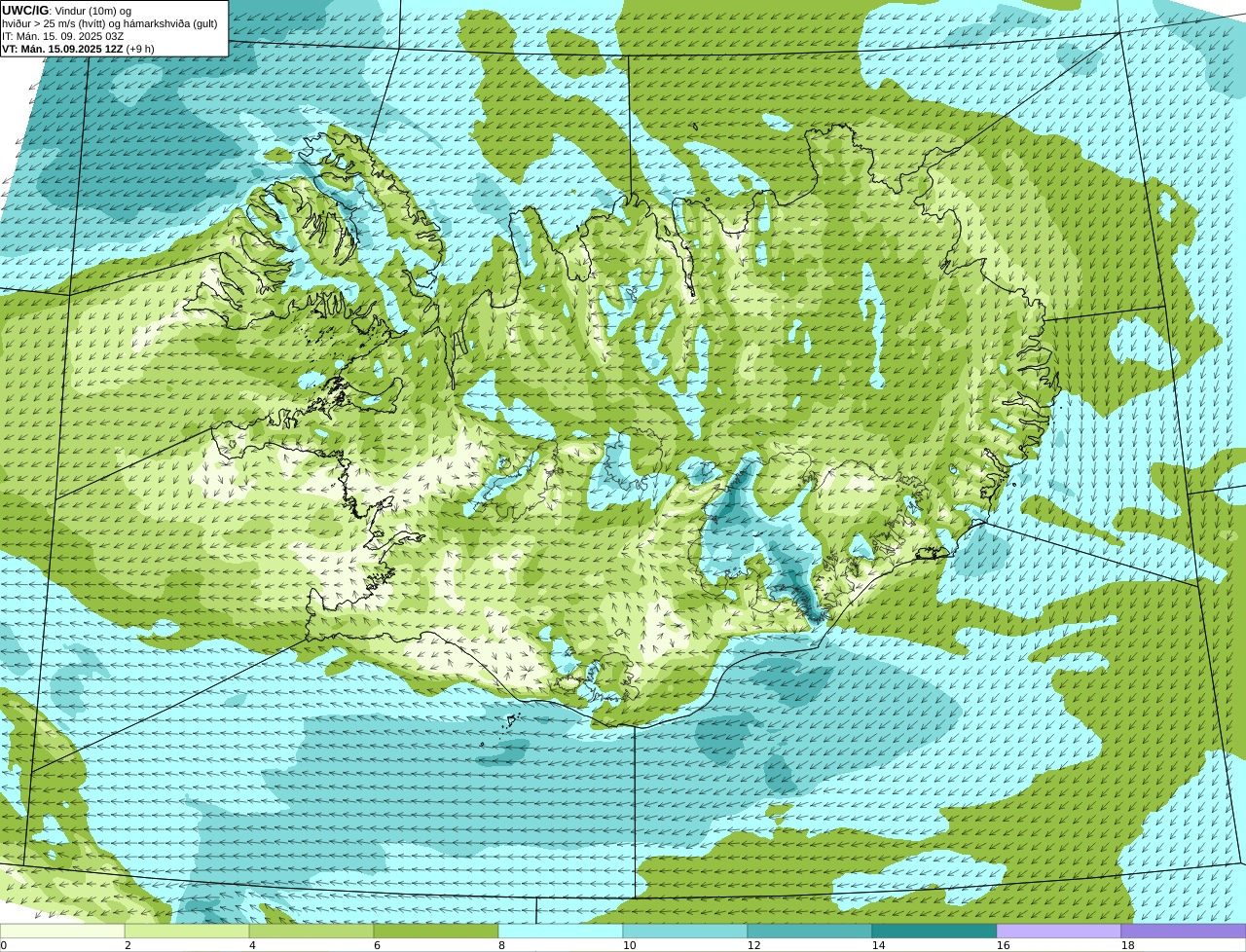Click the 0–2 m/s pale cream legend swatch
1246x952 pixels.
pyautogui.click(x=62, y=931)
